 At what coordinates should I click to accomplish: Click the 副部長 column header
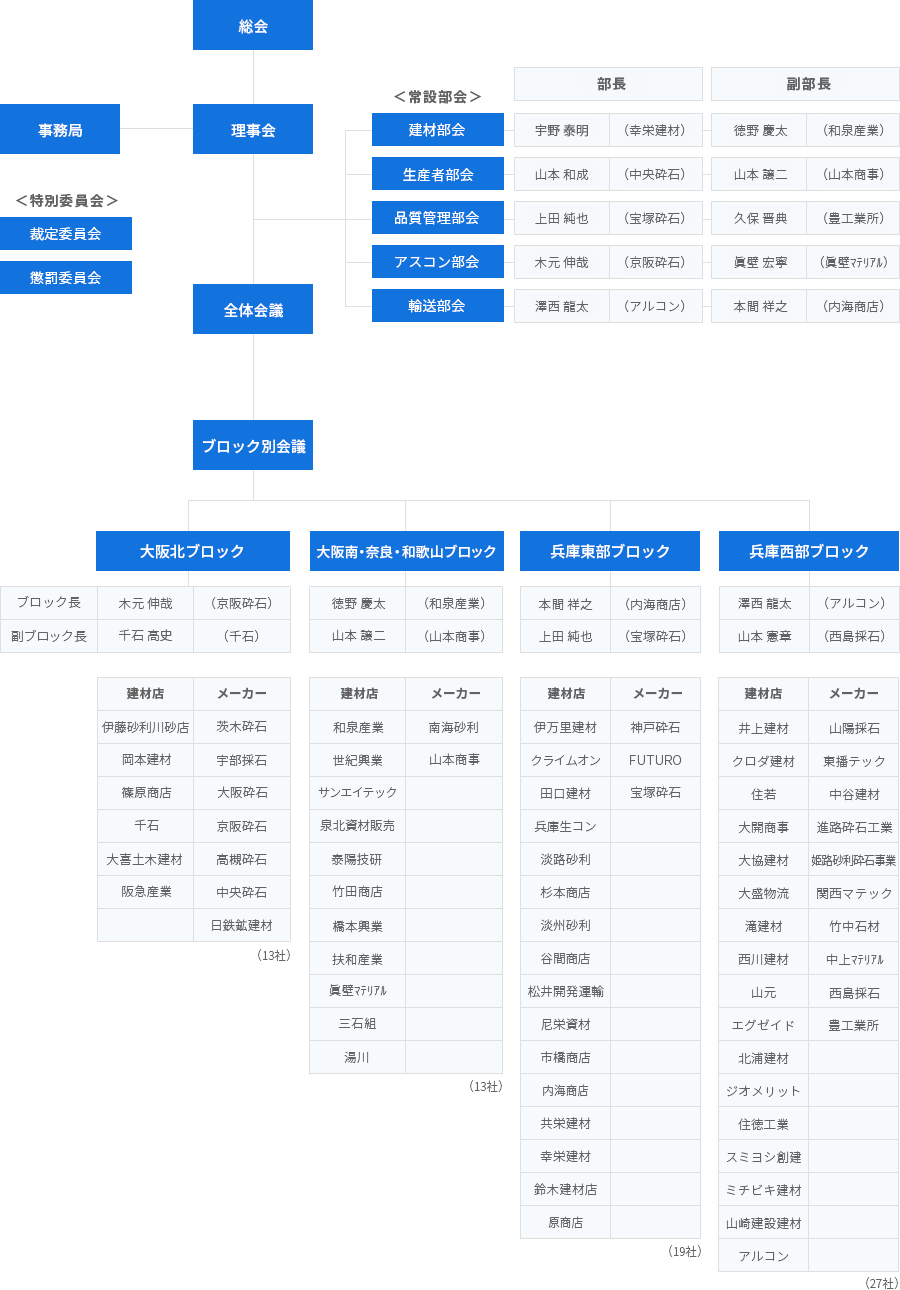click(805, 84)
